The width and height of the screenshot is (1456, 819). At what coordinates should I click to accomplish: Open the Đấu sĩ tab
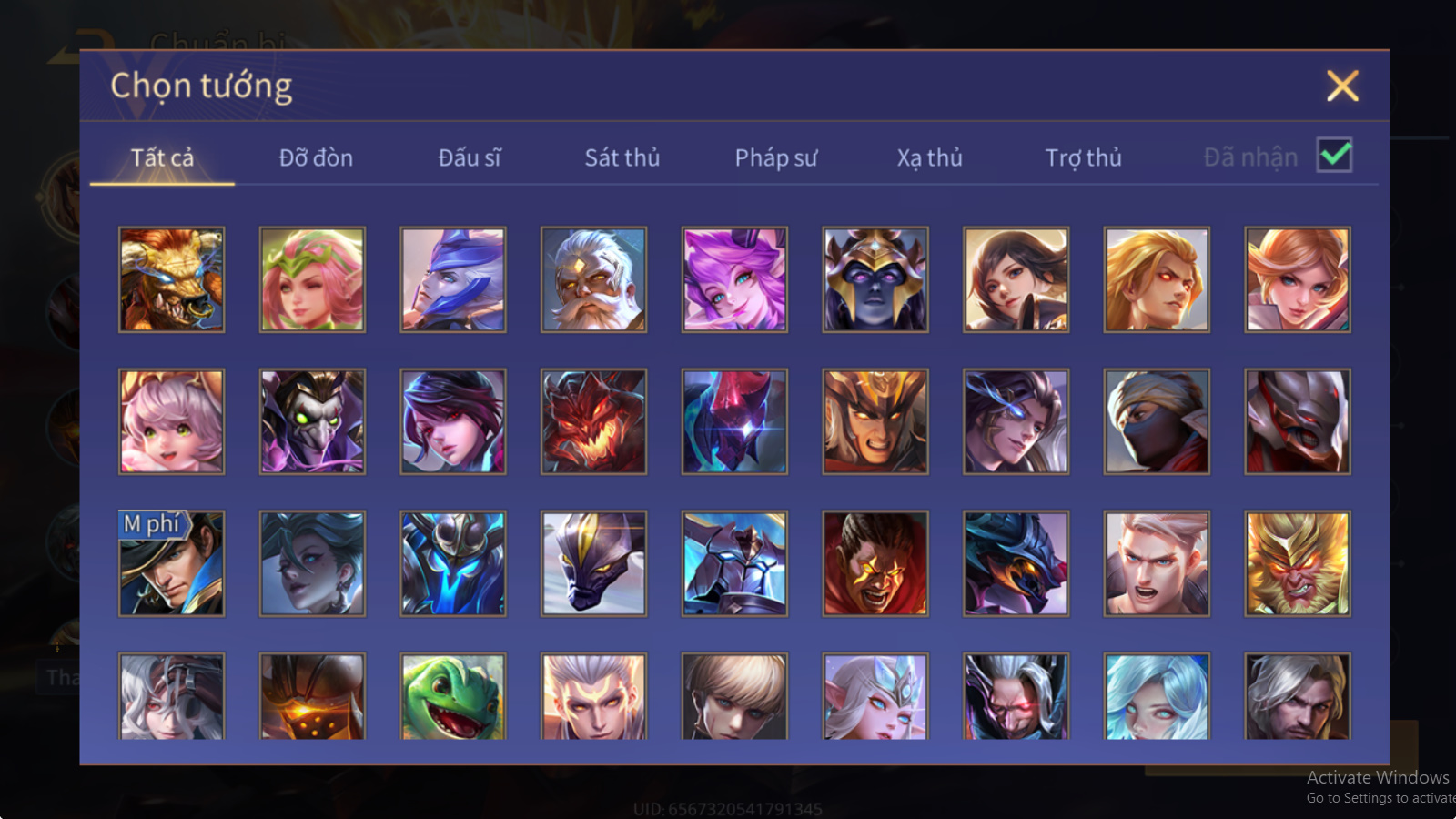click(x=470, y=157)
